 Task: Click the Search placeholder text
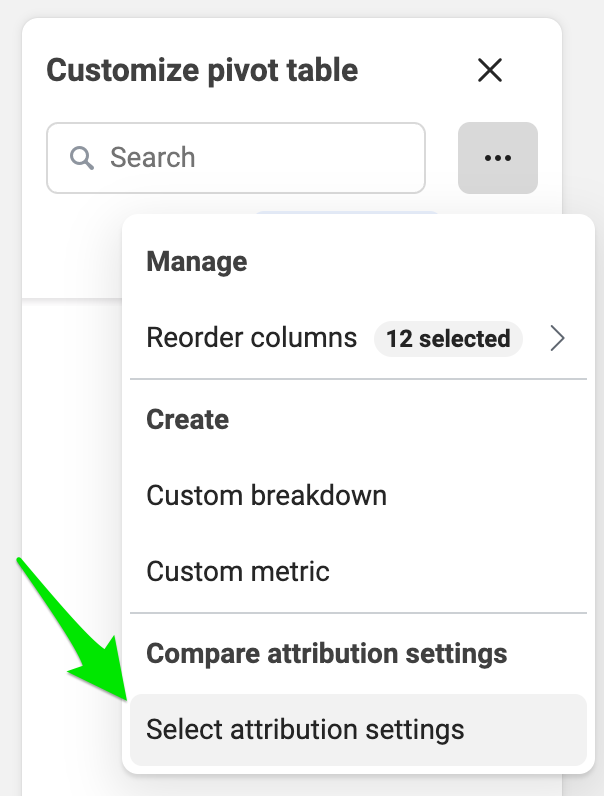(153, 157)
